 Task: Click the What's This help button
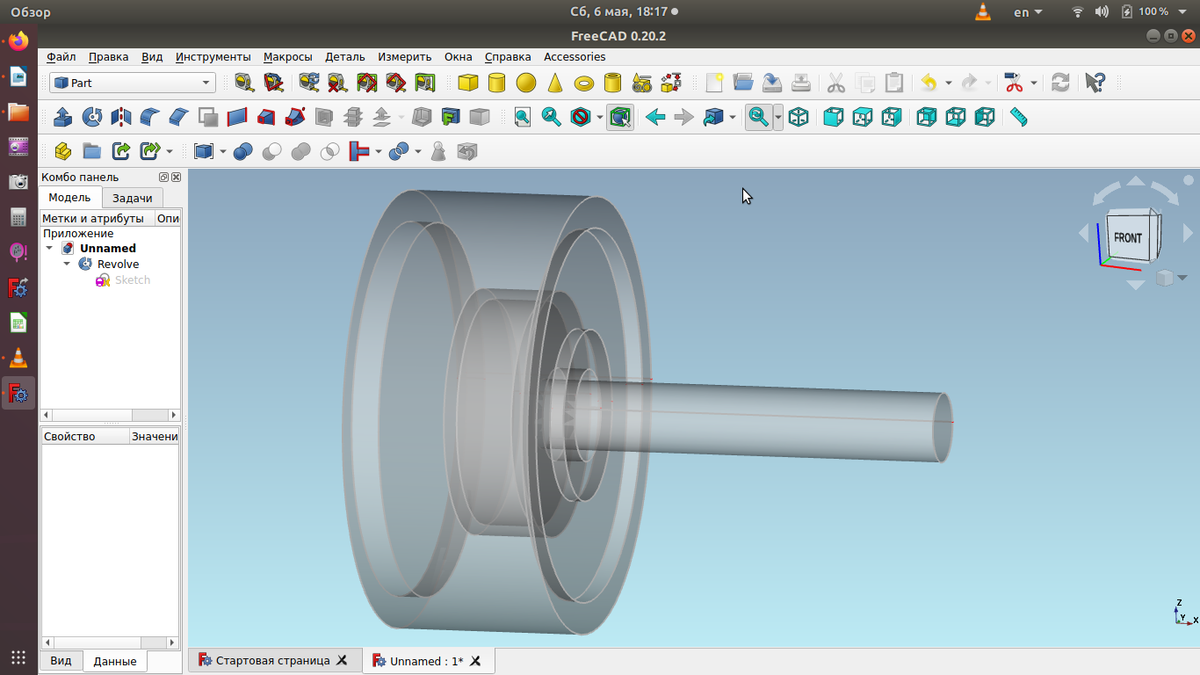[1095, 83]
